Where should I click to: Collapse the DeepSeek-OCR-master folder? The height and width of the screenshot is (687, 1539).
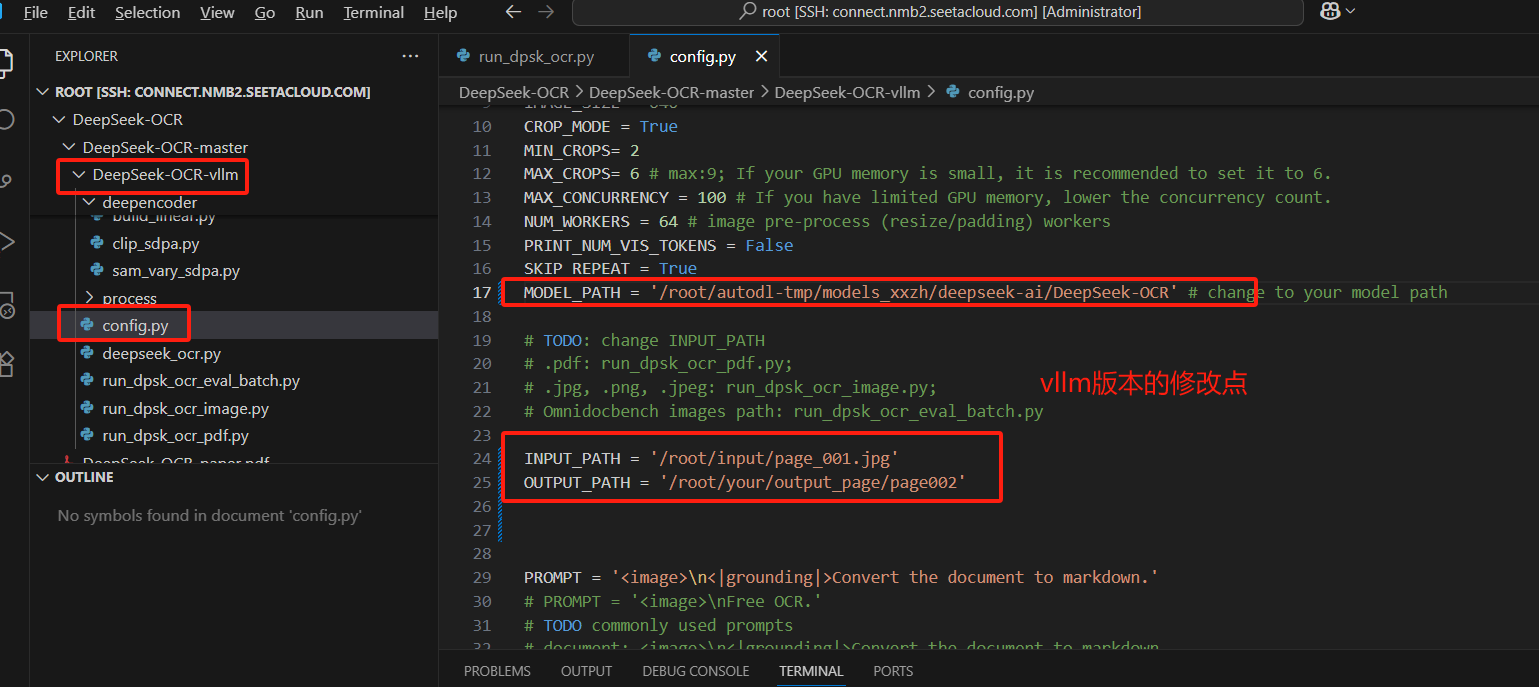point(68,148)
